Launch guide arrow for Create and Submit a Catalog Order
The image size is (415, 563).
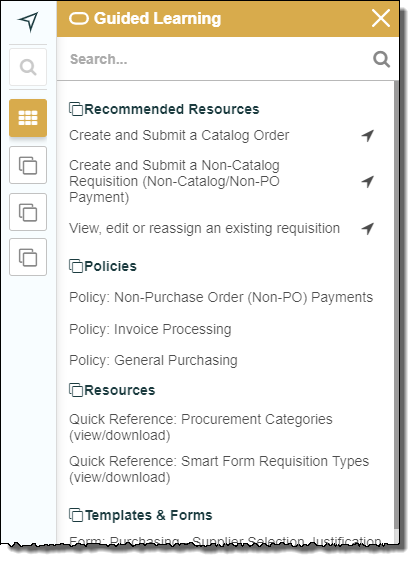click(x=368, y=135)
